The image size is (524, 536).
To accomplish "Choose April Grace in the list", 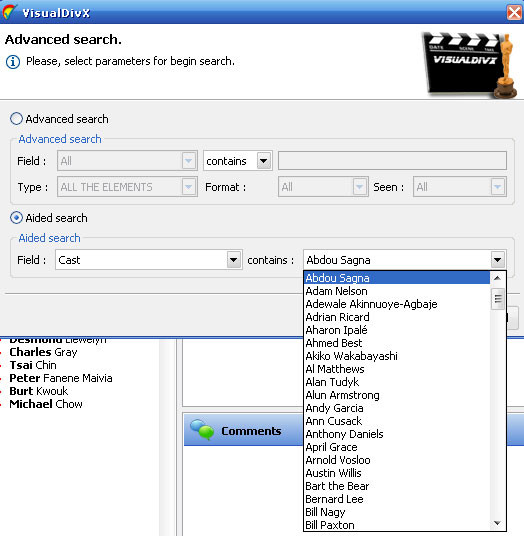I will pos(397,447).
